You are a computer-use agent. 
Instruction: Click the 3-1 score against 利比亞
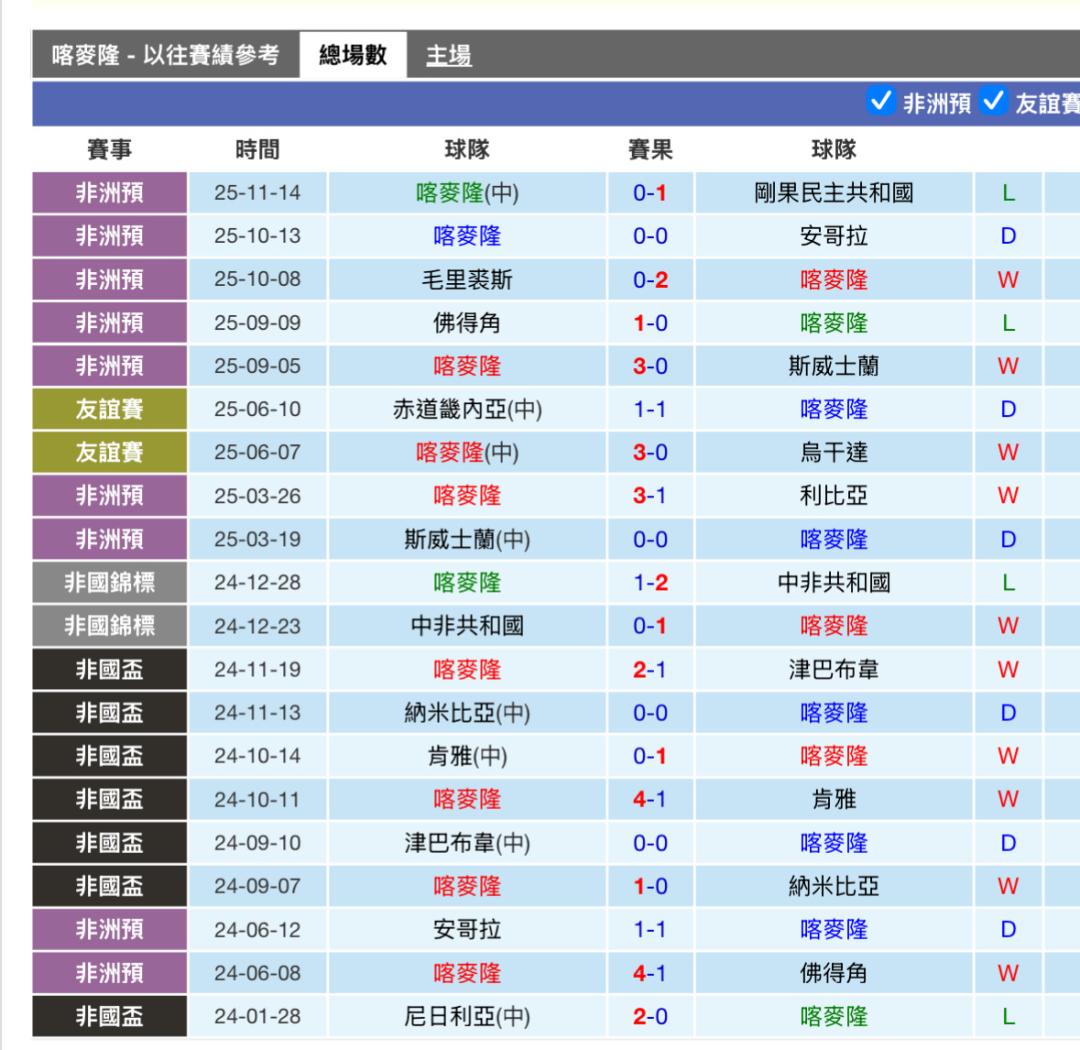tap(650, 496)
